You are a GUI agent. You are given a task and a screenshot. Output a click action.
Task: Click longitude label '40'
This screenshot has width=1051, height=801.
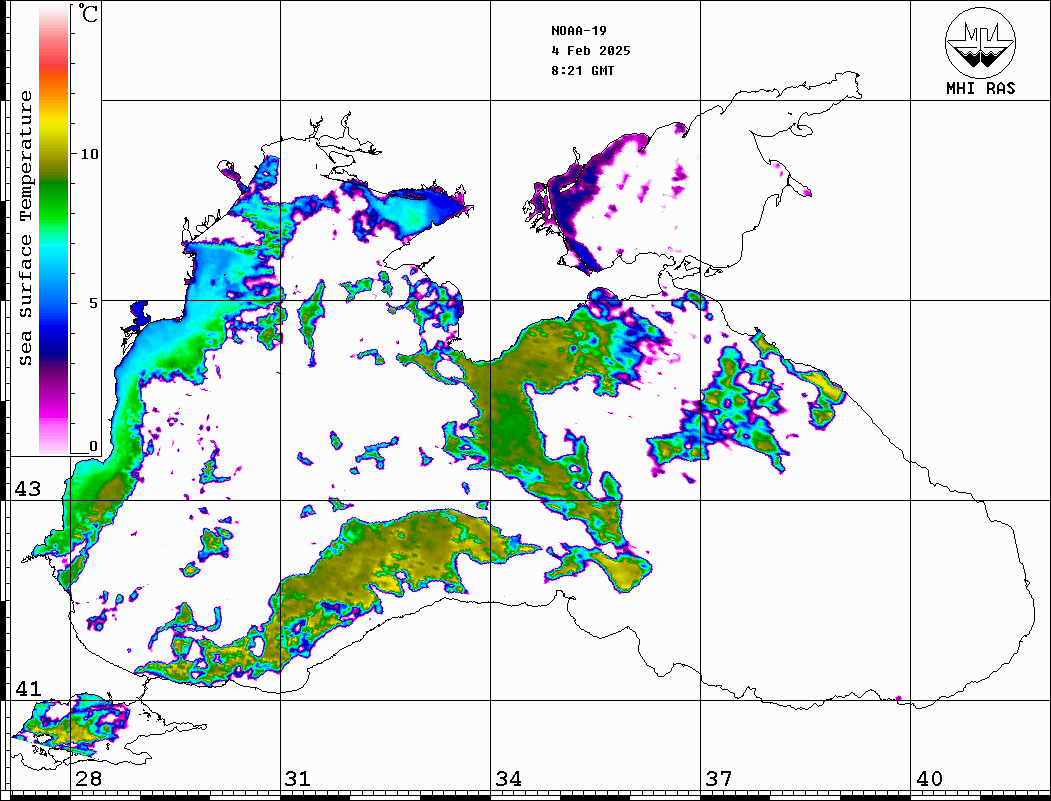pyautogui.click(x=929, y=779)
